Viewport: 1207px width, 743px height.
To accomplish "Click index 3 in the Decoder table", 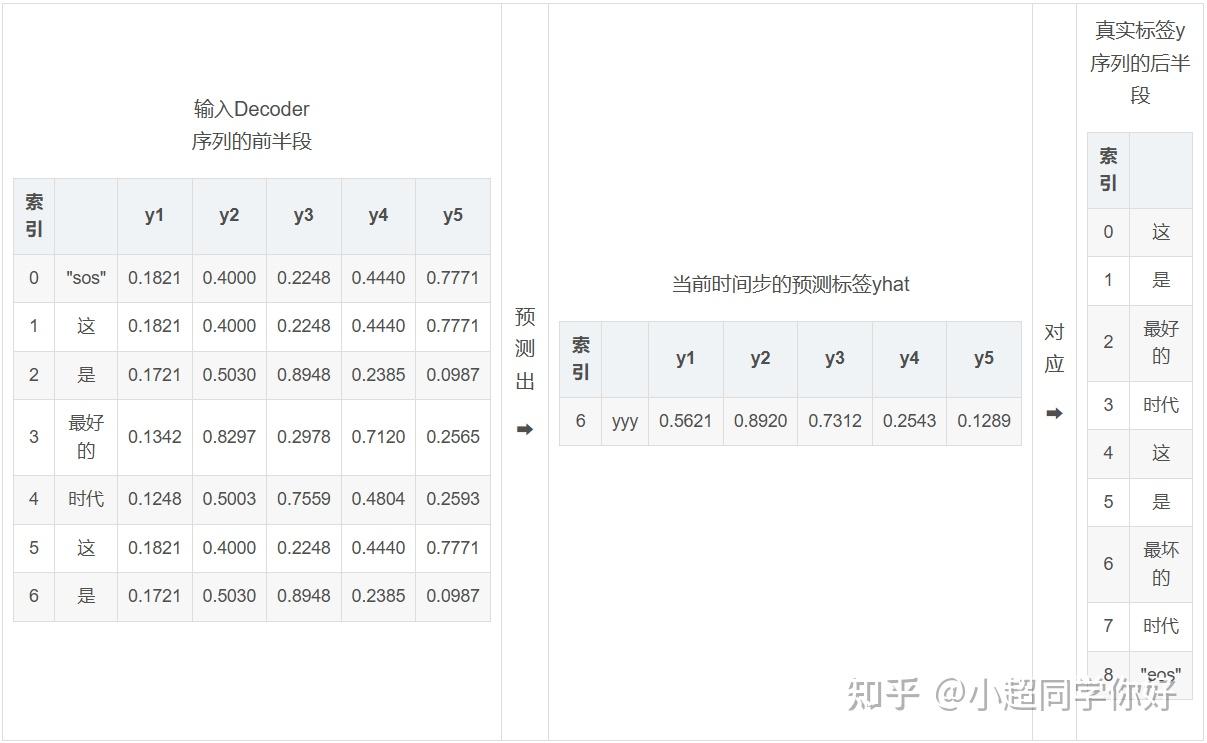I will pyautogui.click(x=34, y=437).
